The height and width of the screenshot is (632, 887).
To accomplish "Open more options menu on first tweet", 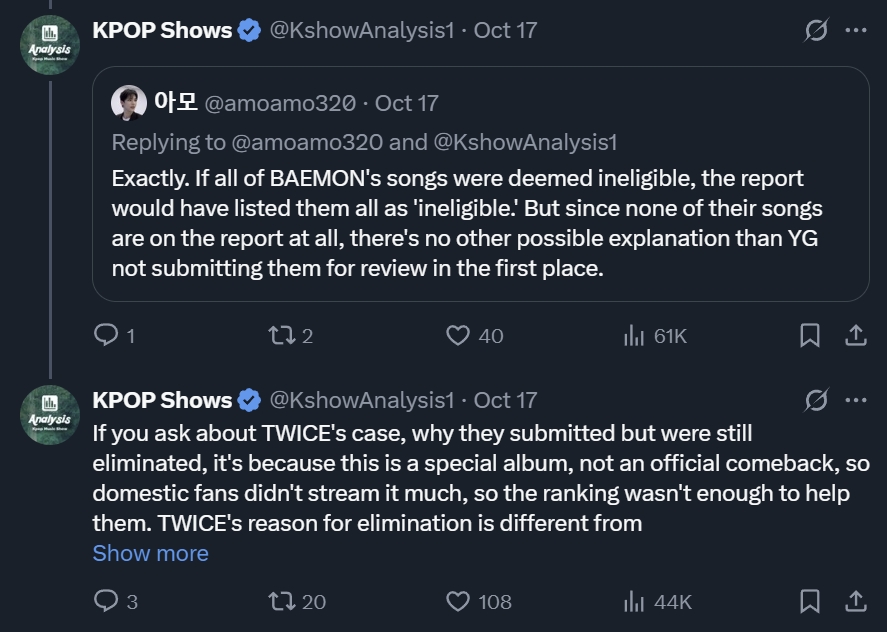I will tap(855, 30).
